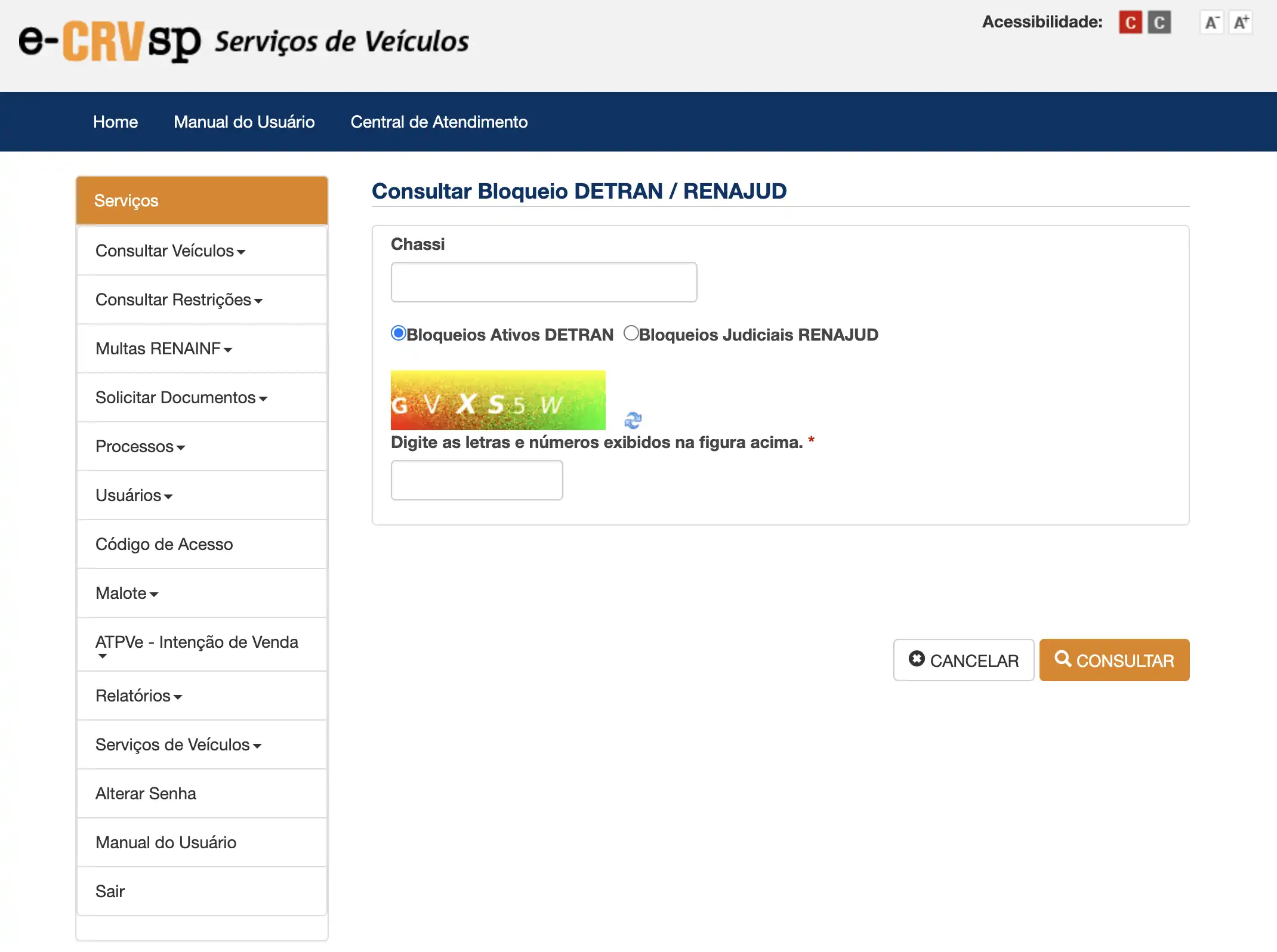Click the gray contrast C icon
1277x952 pixels.
tap(1159, 23)
